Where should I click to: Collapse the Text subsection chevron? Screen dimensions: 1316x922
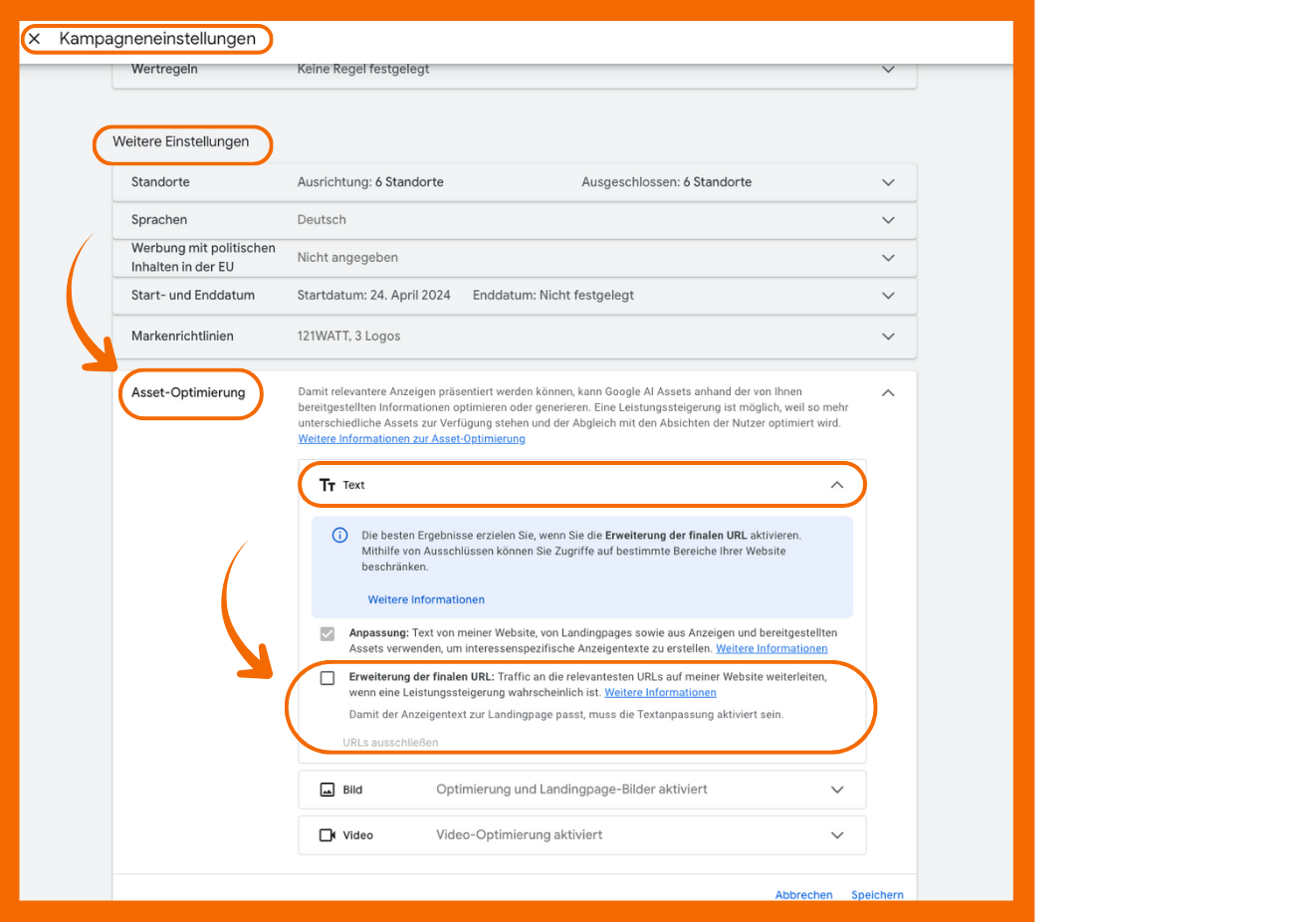pyautogui.click(x=836, y=485)
